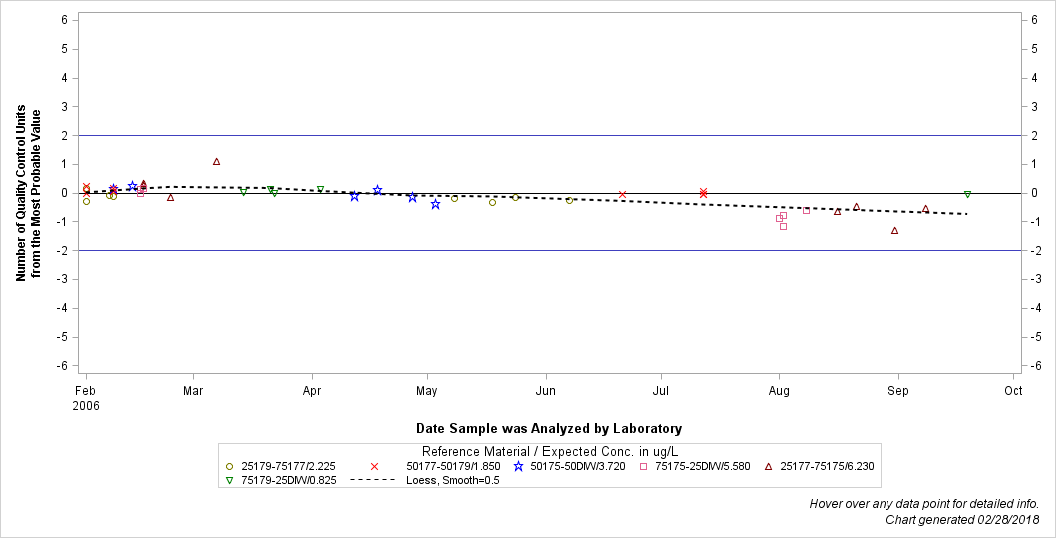1056x538 pixels.
Task: Click the legend title Reference Material / Expected Conc.
Action: coord(549,451)
